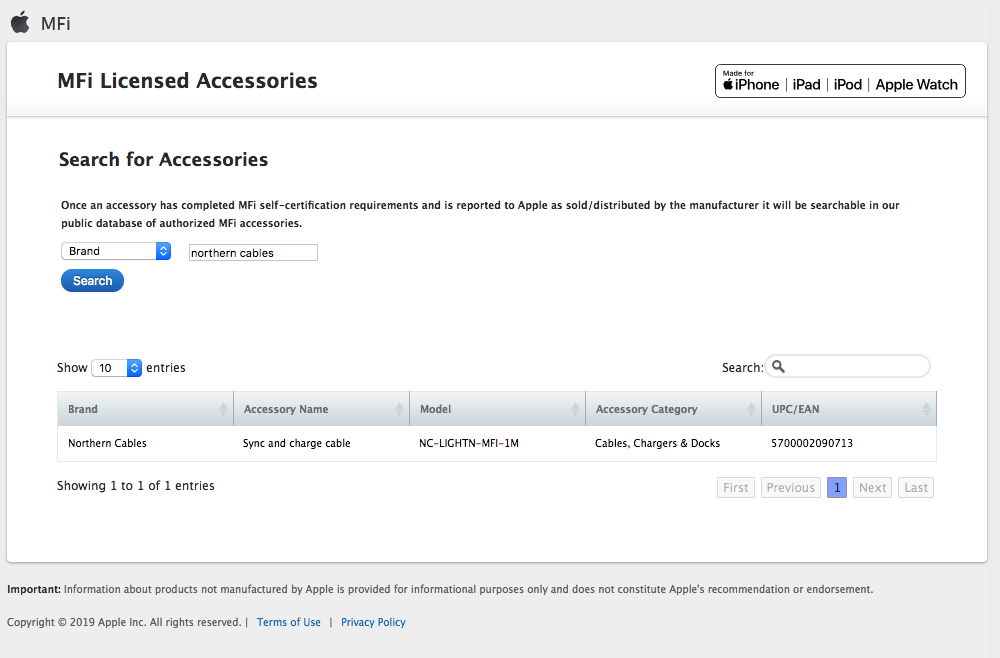Click the Made for iPhone badge
Screen dimensions: 1000x658
click(x=840, y=81)
